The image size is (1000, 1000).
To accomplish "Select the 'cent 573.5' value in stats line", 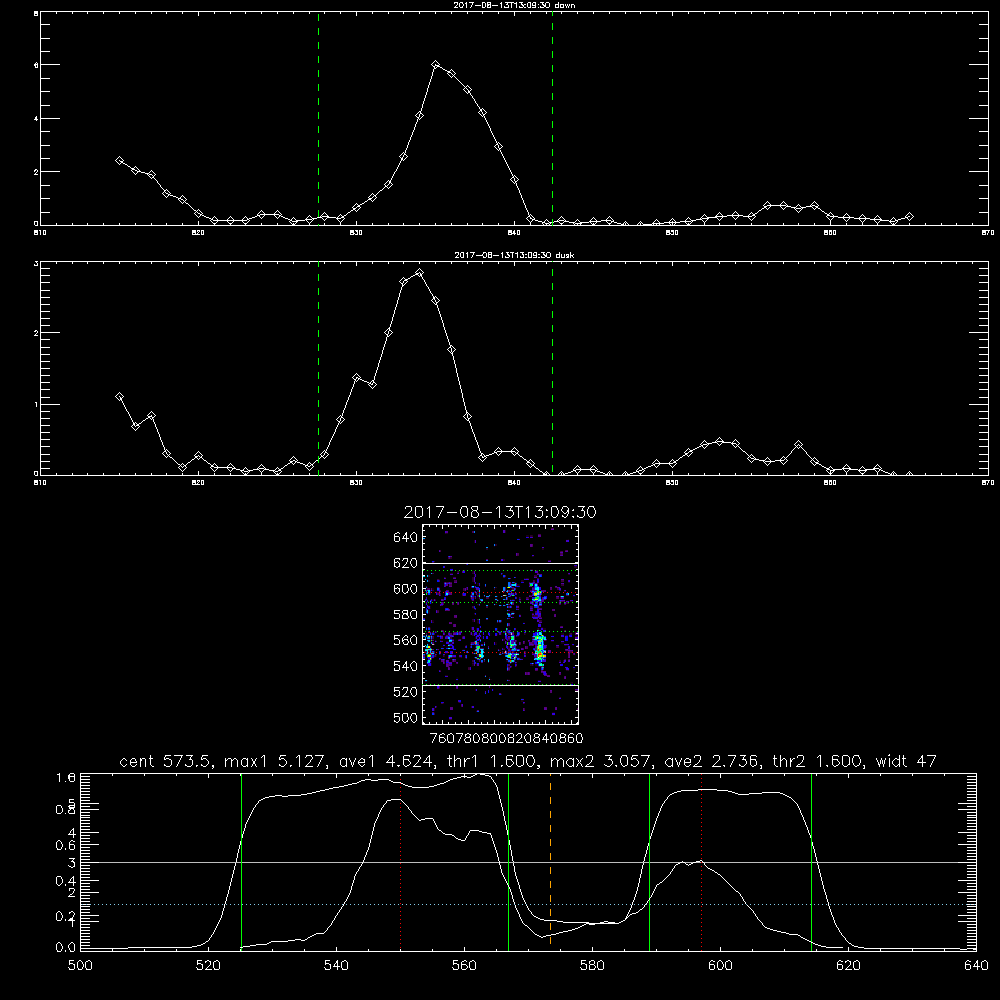I will pos(166,761).
